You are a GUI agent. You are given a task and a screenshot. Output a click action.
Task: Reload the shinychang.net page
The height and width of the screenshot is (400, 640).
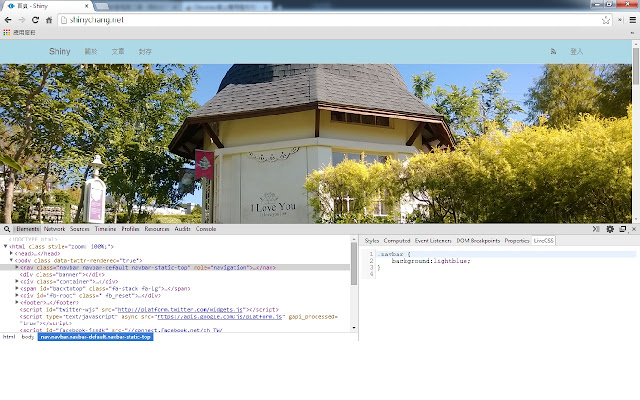tap(36, 20)
